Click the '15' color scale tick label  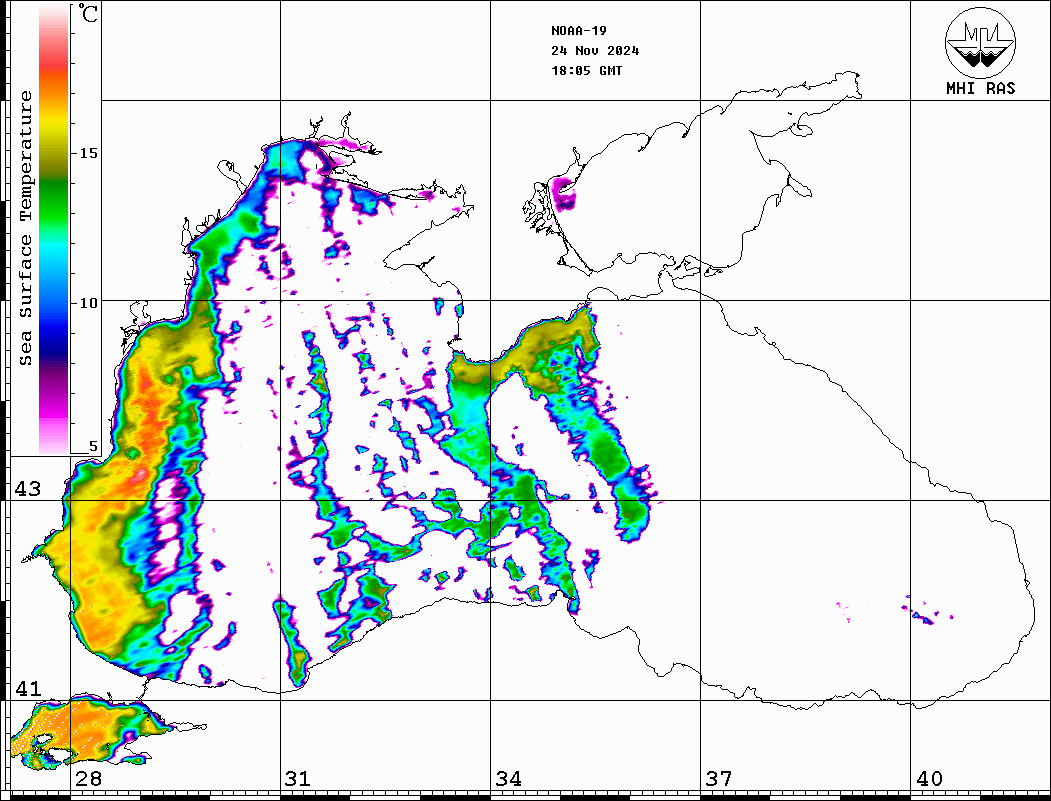[x=88, y=153]
